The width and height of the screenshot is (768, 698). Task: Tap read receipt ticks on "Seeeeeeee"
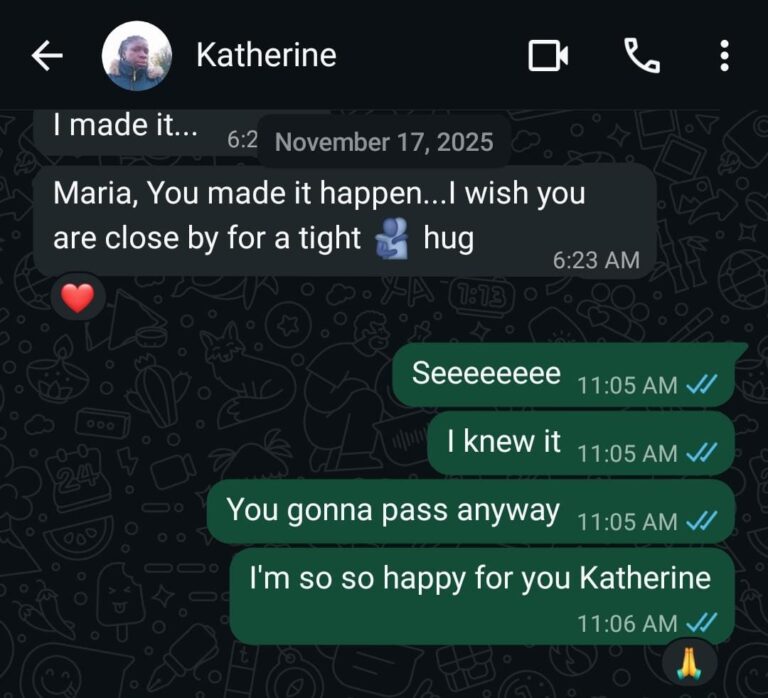(x=702, y=385)
